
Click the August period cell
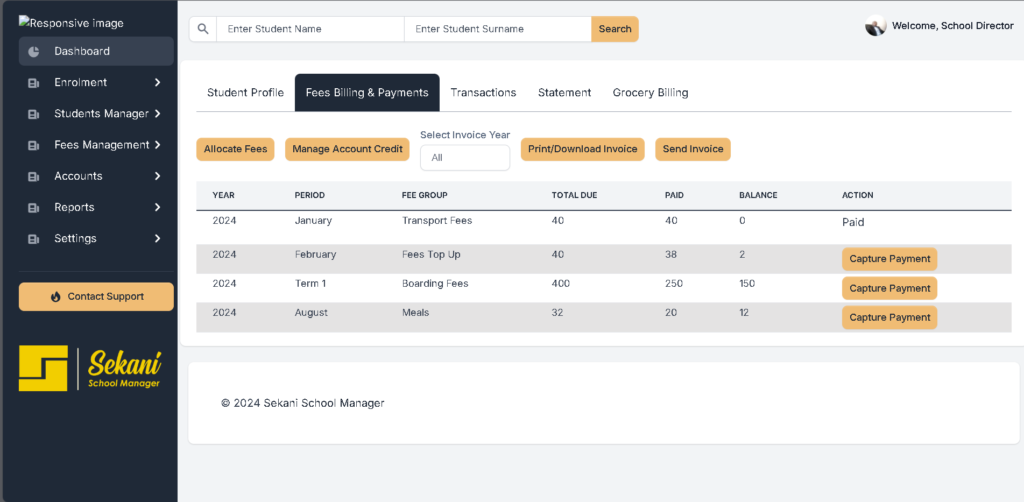311,313
